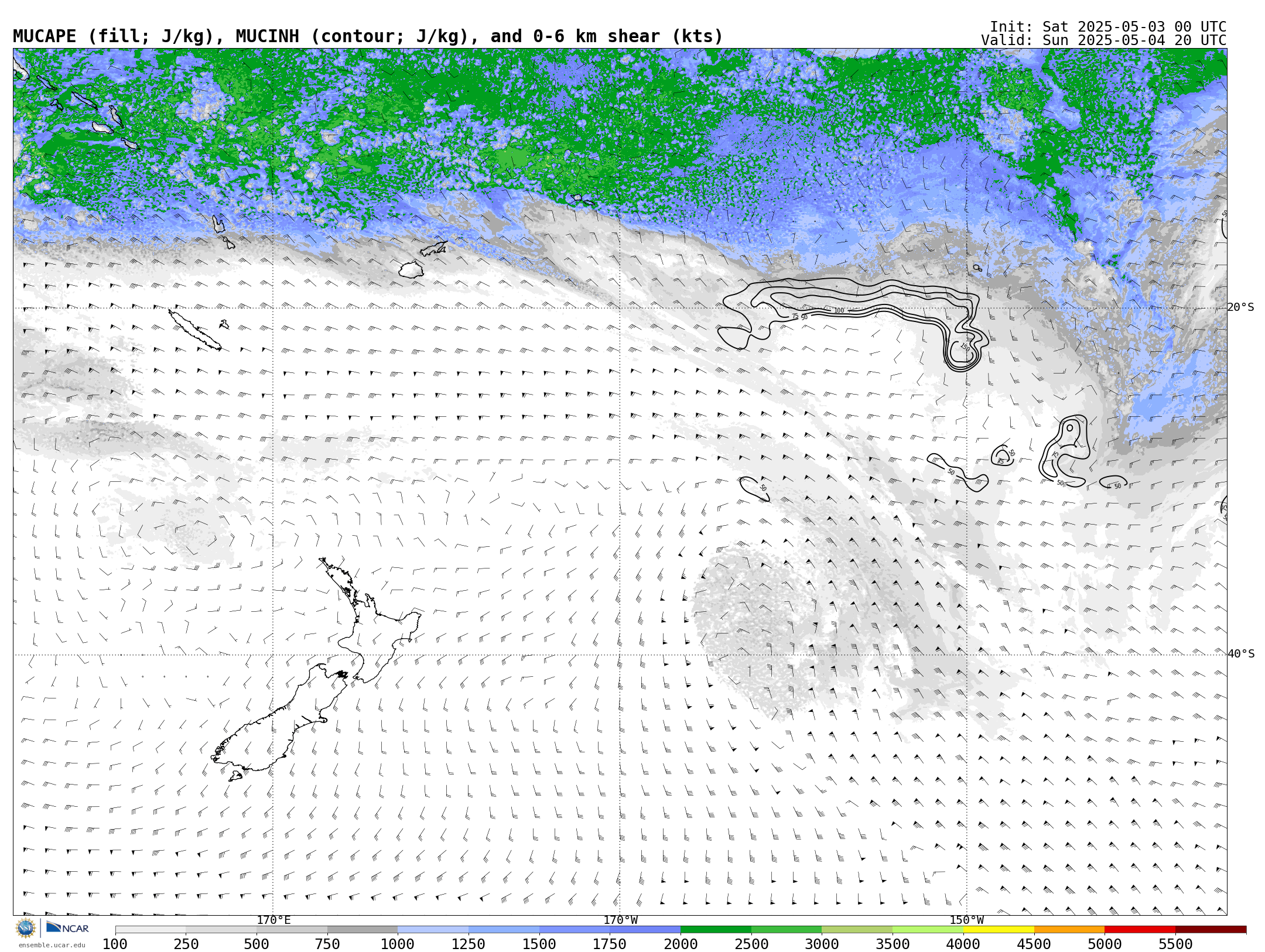1265x952 pixels.
Task: Click the 1750 colorbar tick label
Action: tap(610, 944)
